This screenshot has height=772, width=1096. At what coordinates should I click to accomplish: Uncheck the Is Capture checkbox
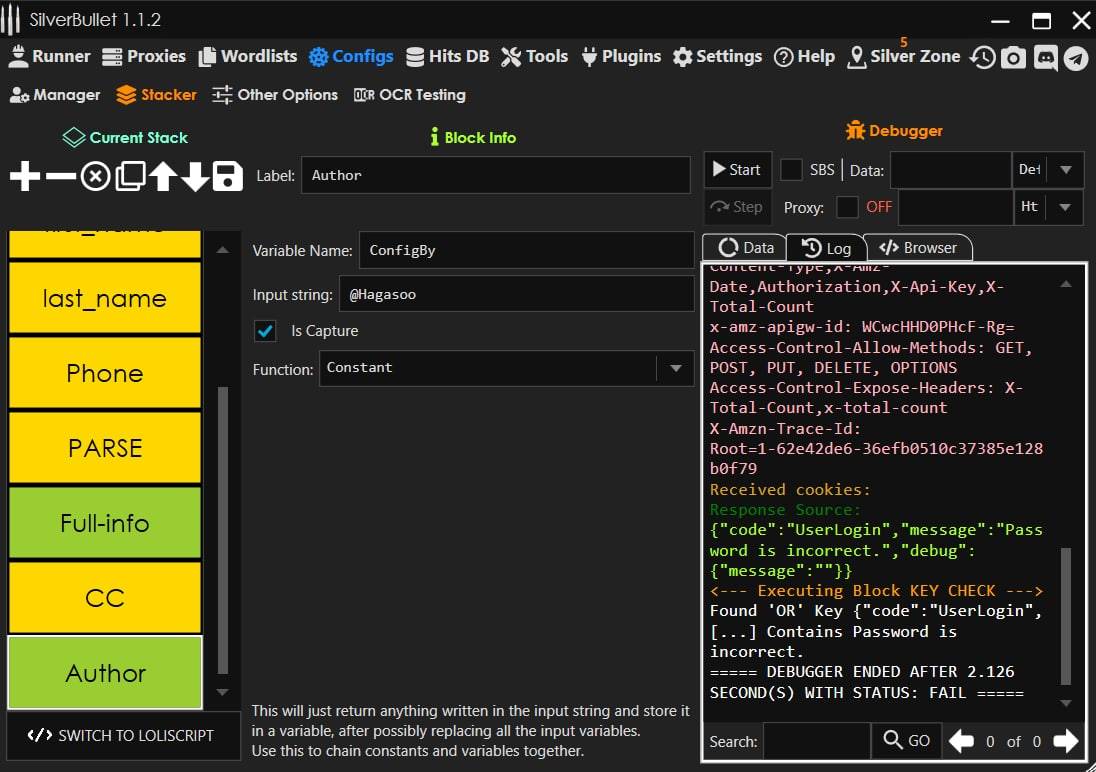[x=266, y=331]
